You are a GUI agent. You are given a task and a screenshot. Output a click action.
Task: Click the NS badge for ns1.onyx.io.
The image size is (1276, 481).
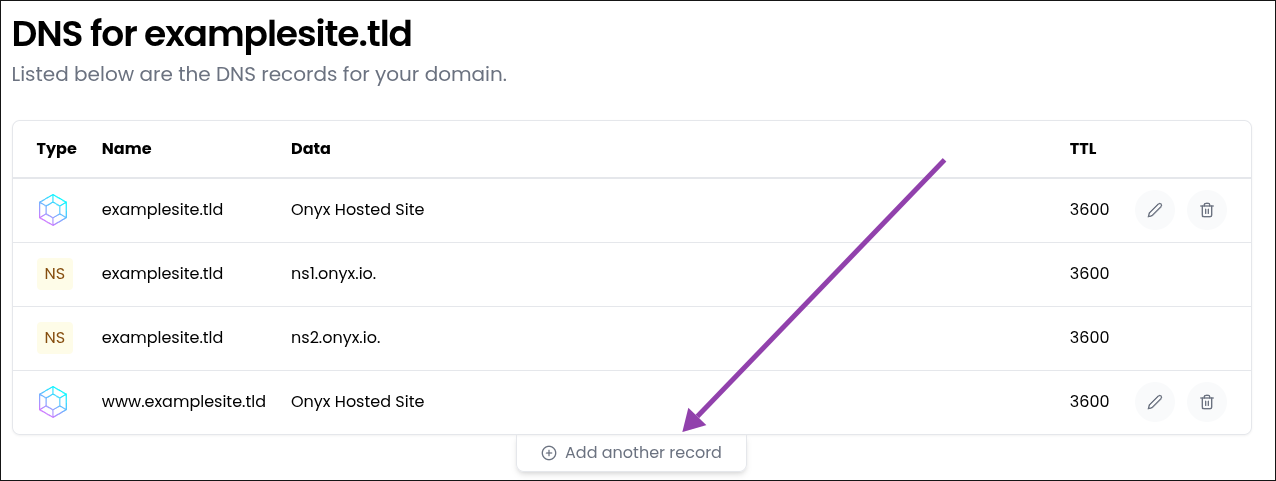[55, 274]
